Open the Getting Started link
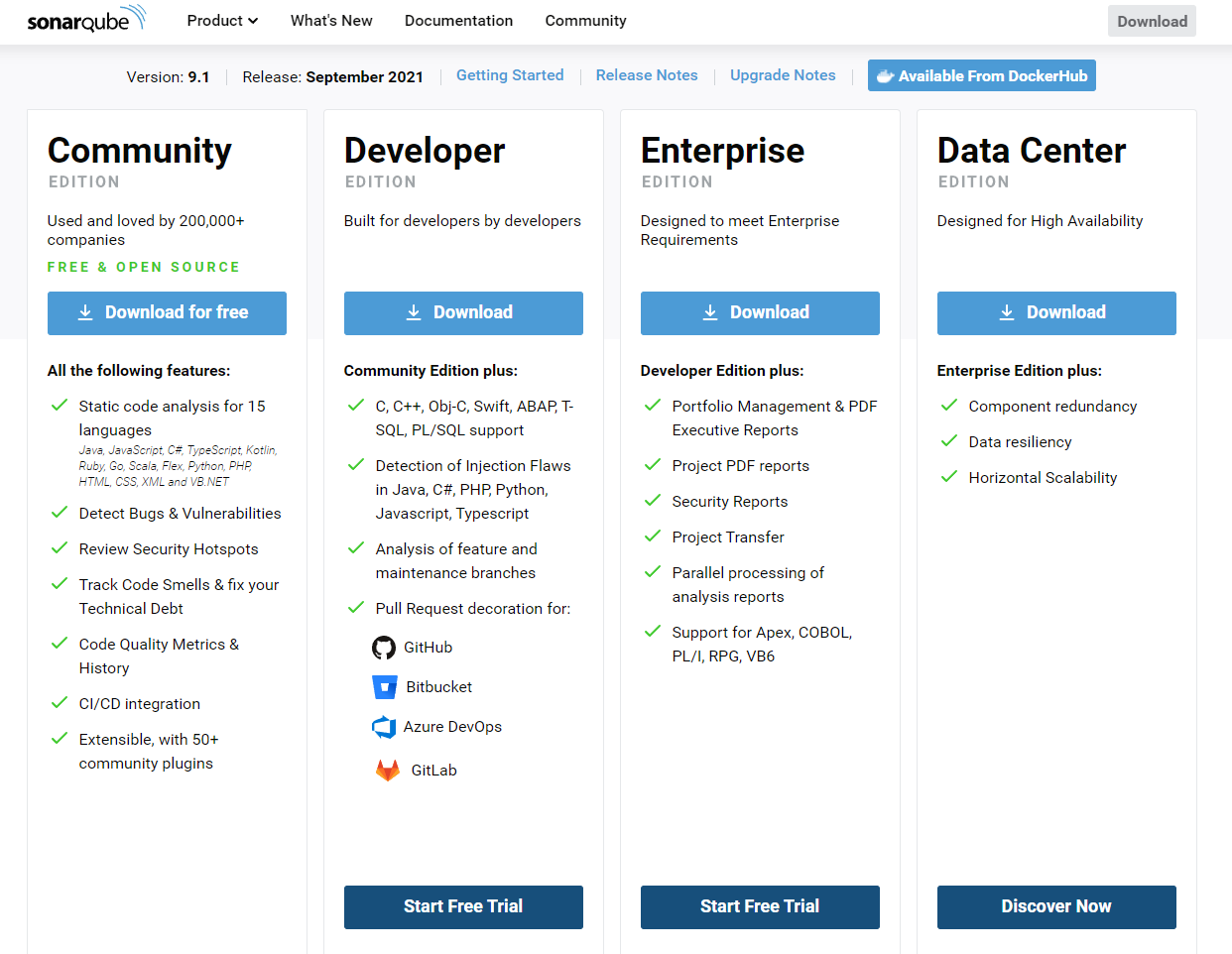Viewport: 1232px width, 954px height. click(x=510, y=75)
